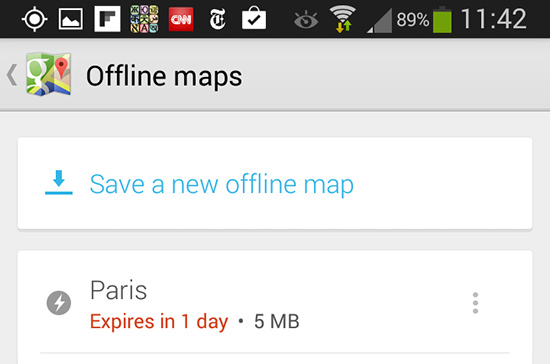
Task: Select Save a new offline map
Action: (275, 183)
